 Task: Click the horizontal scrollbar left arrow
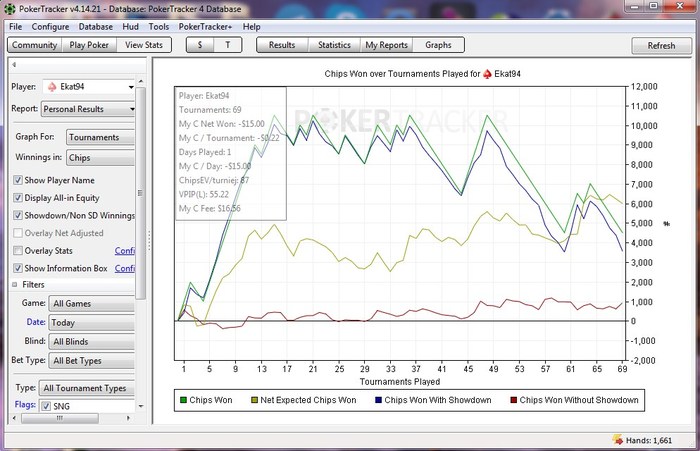[14, 418]
